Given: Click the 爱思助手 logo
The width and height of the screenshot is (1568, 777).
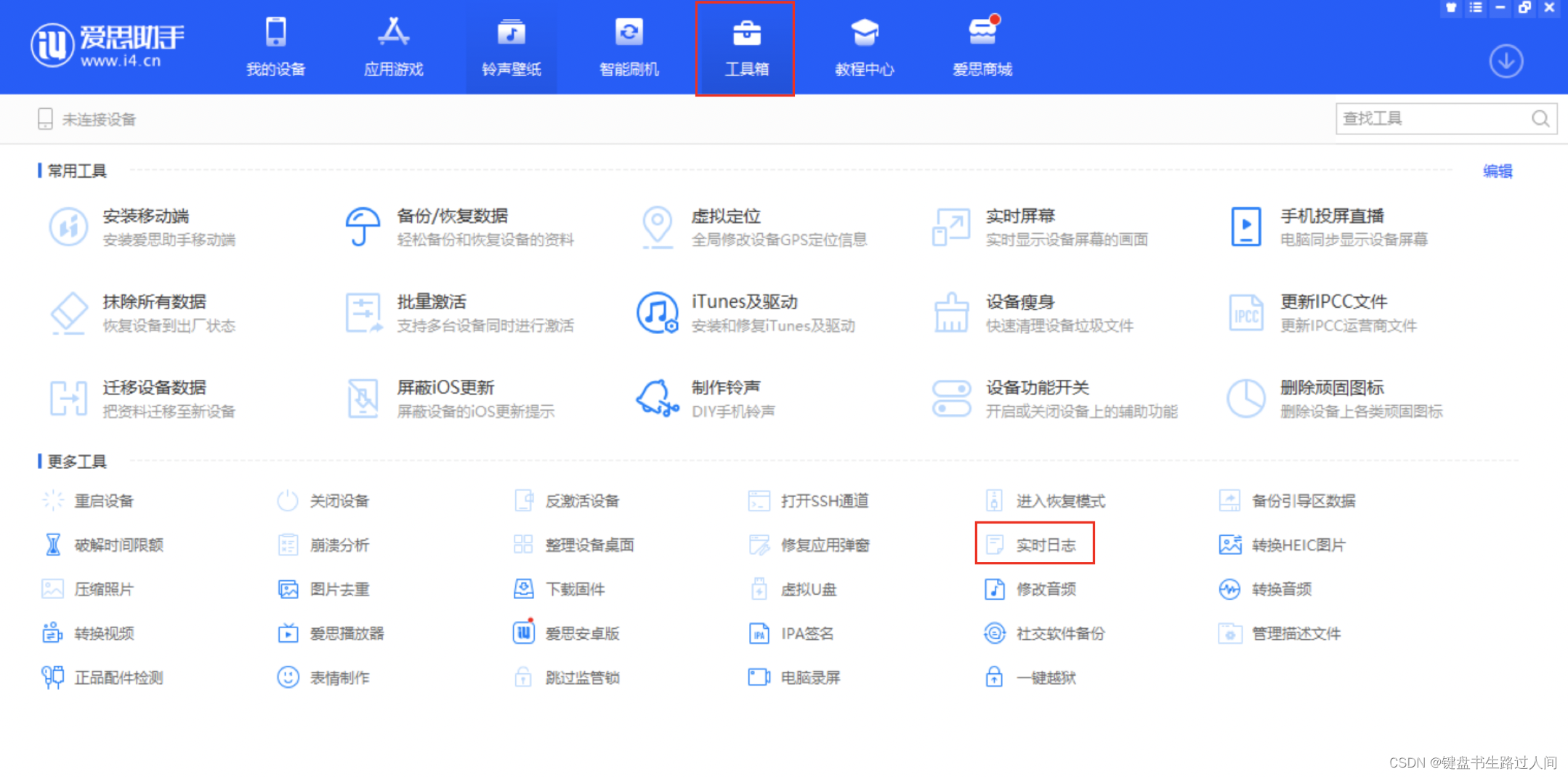Looking at the screenshot, I should (107, 45).
